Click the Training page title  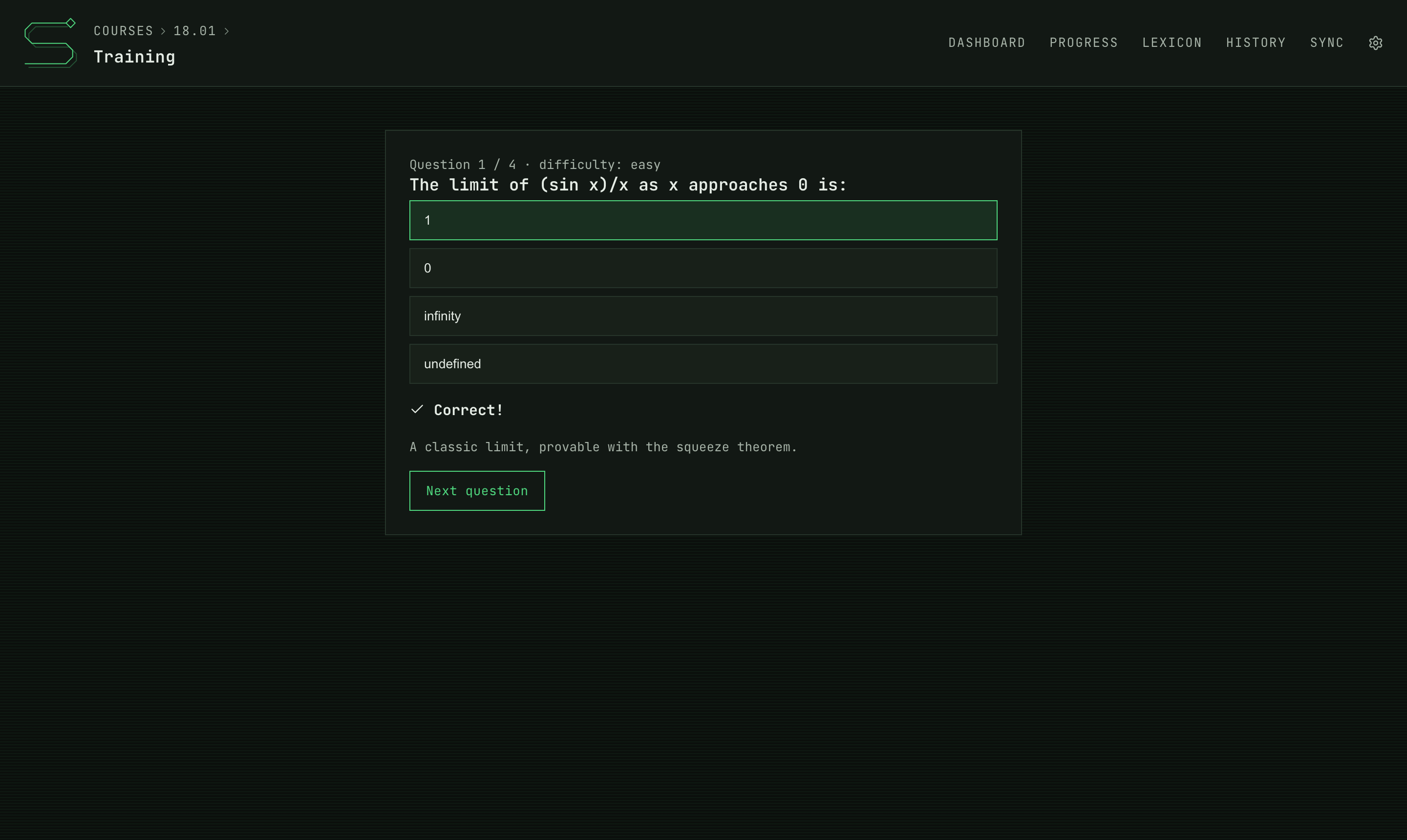pyautogui.click(x=135, y=57)
